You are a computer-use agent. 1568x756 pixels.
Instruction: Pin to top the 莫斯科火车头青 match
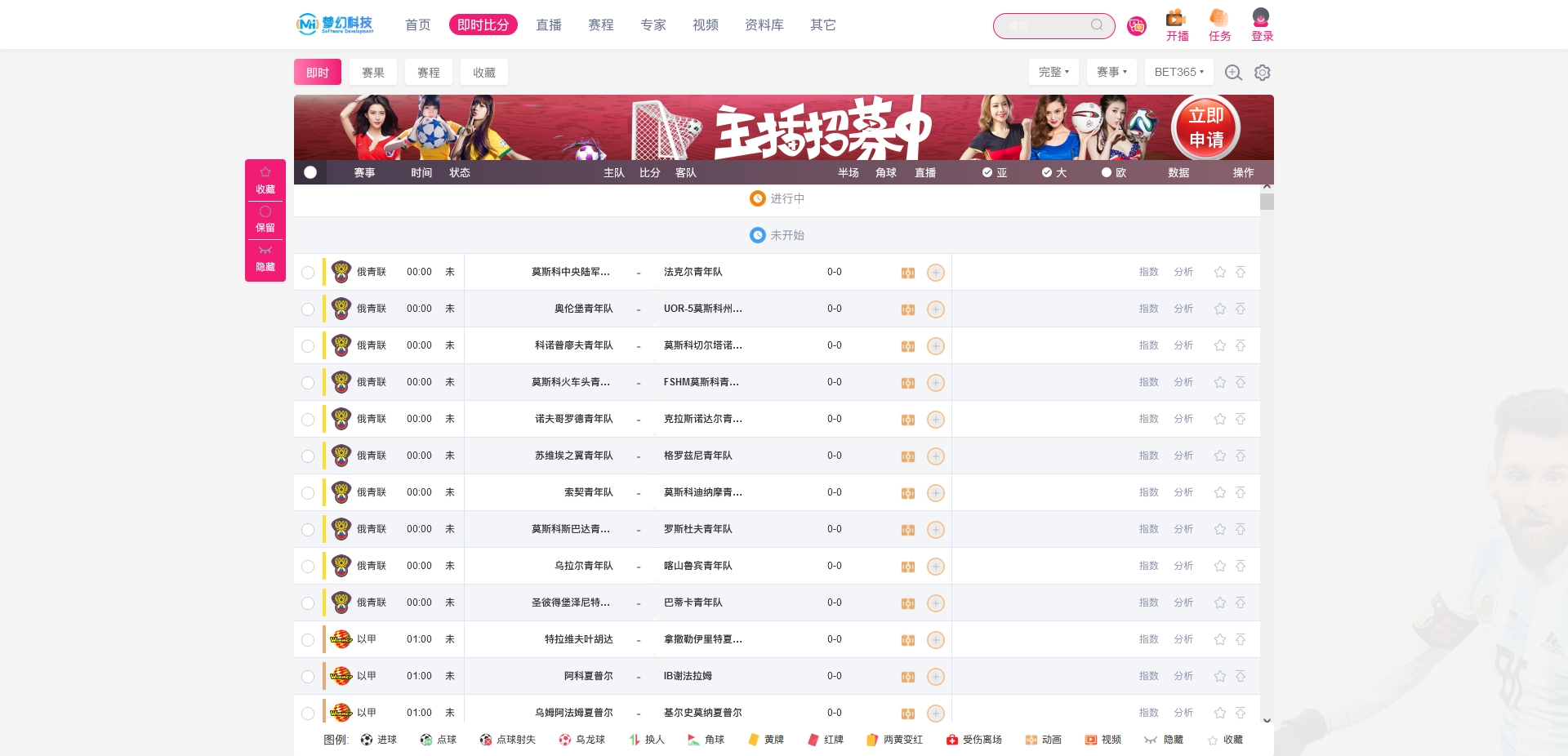[1241, 382]
